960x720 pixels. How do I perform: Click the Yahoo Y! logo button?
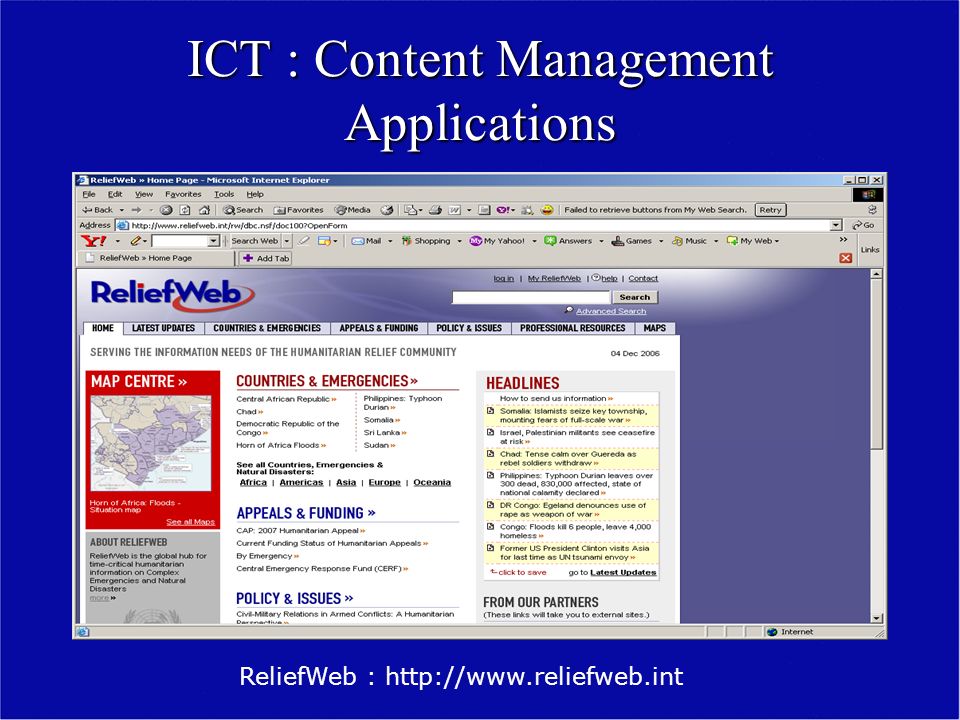coord(94,241)
